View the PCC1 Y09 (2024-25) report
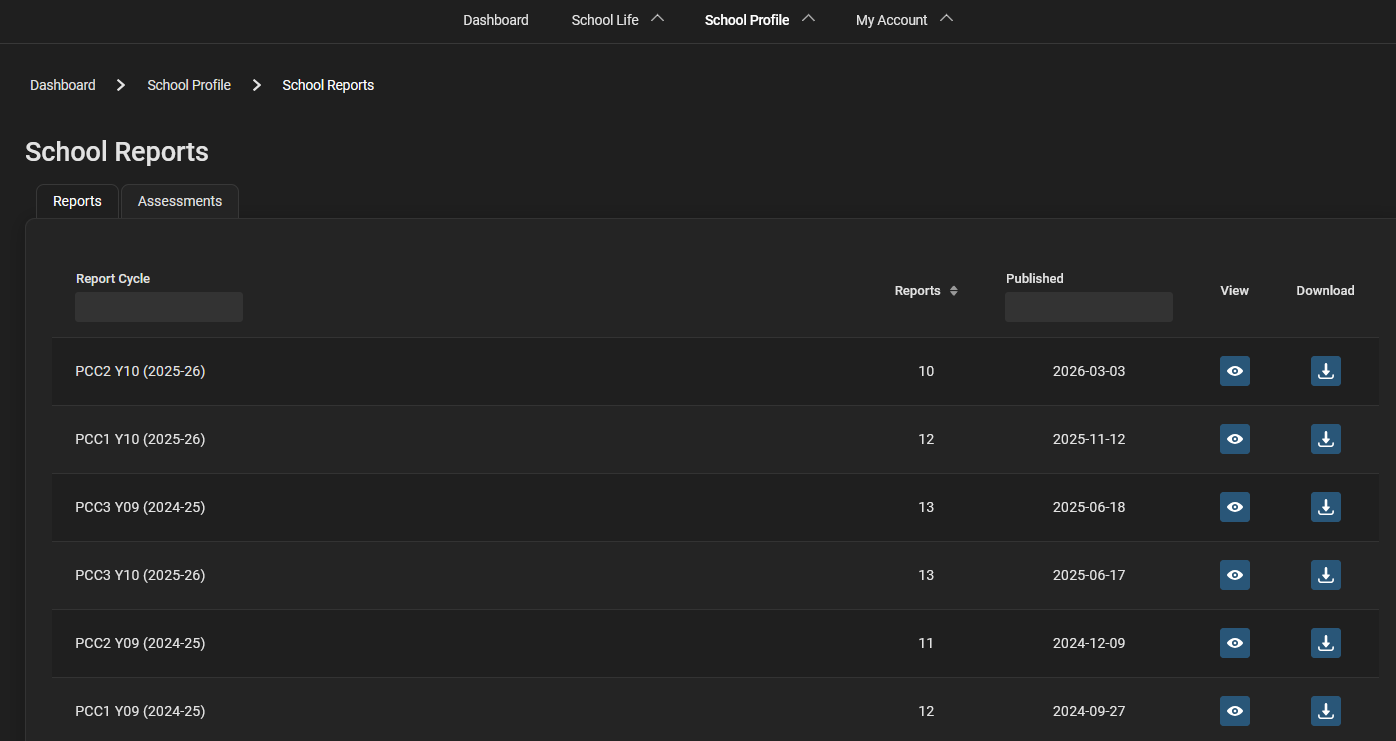The width and height of the screenshot is (1396, 741). pyautogui.click(x=1235, y=711)
